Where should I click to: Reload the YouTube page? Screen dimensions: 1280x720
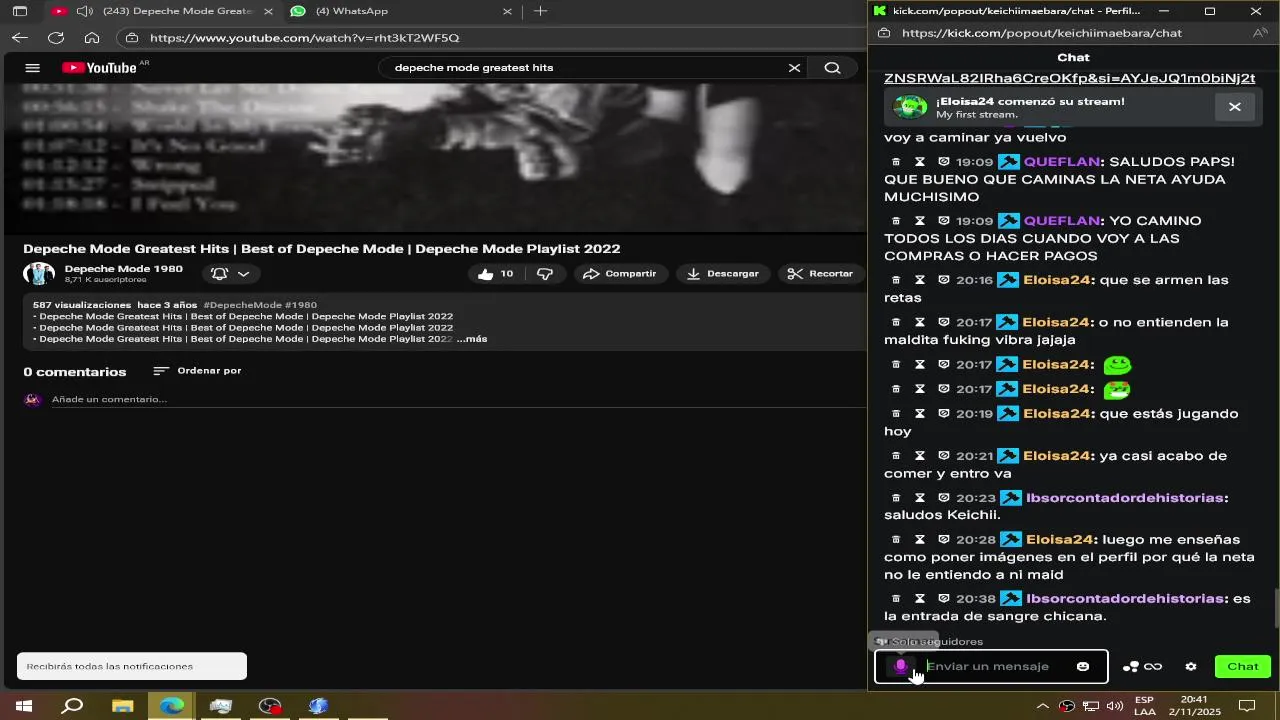click(56, 38)
